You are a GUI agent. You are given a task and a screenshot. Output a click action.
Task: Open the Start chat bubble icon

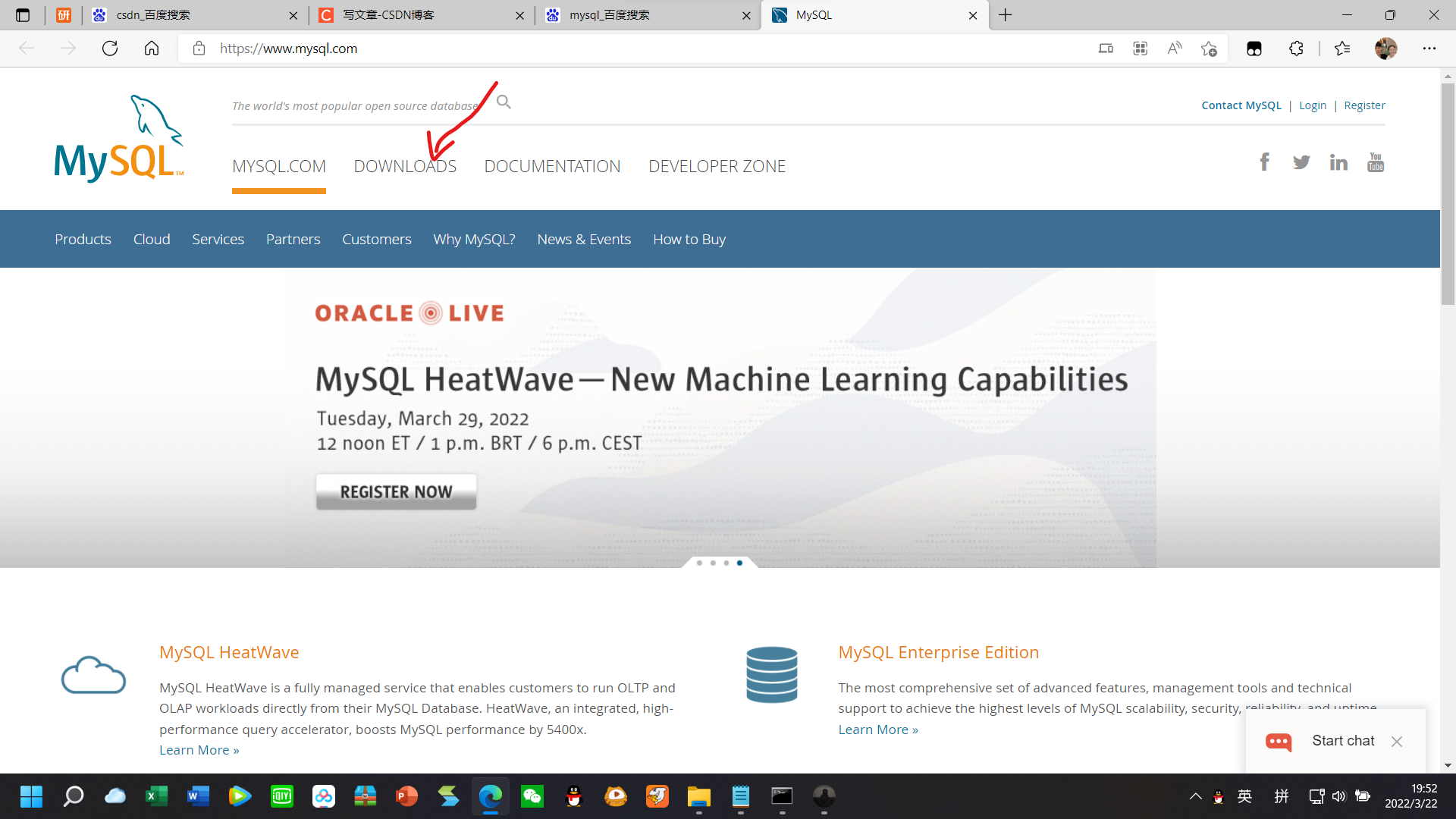1279,742
